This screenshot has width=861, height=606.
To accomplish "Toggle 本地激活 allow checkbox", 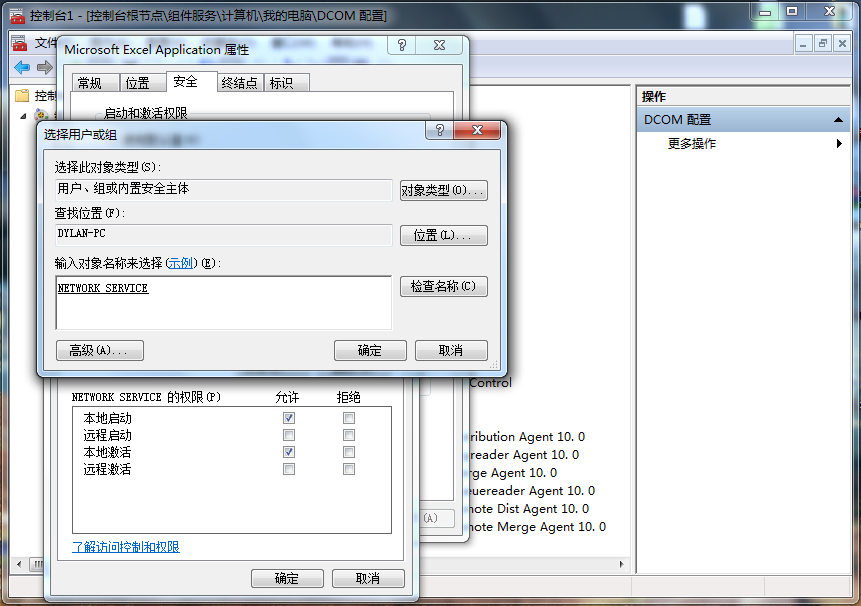I will [289, 452].
